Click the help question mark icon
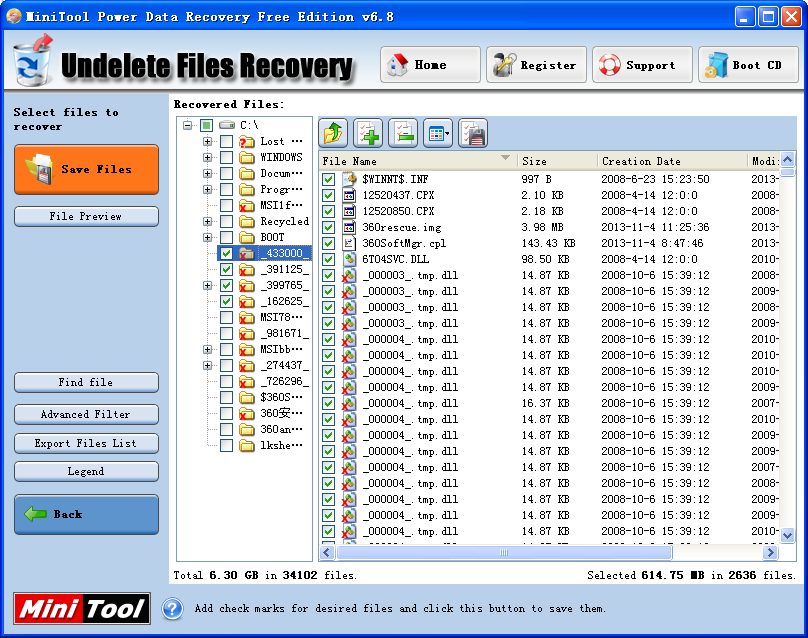Screen dimensions: 808x638 coord(173,609)
